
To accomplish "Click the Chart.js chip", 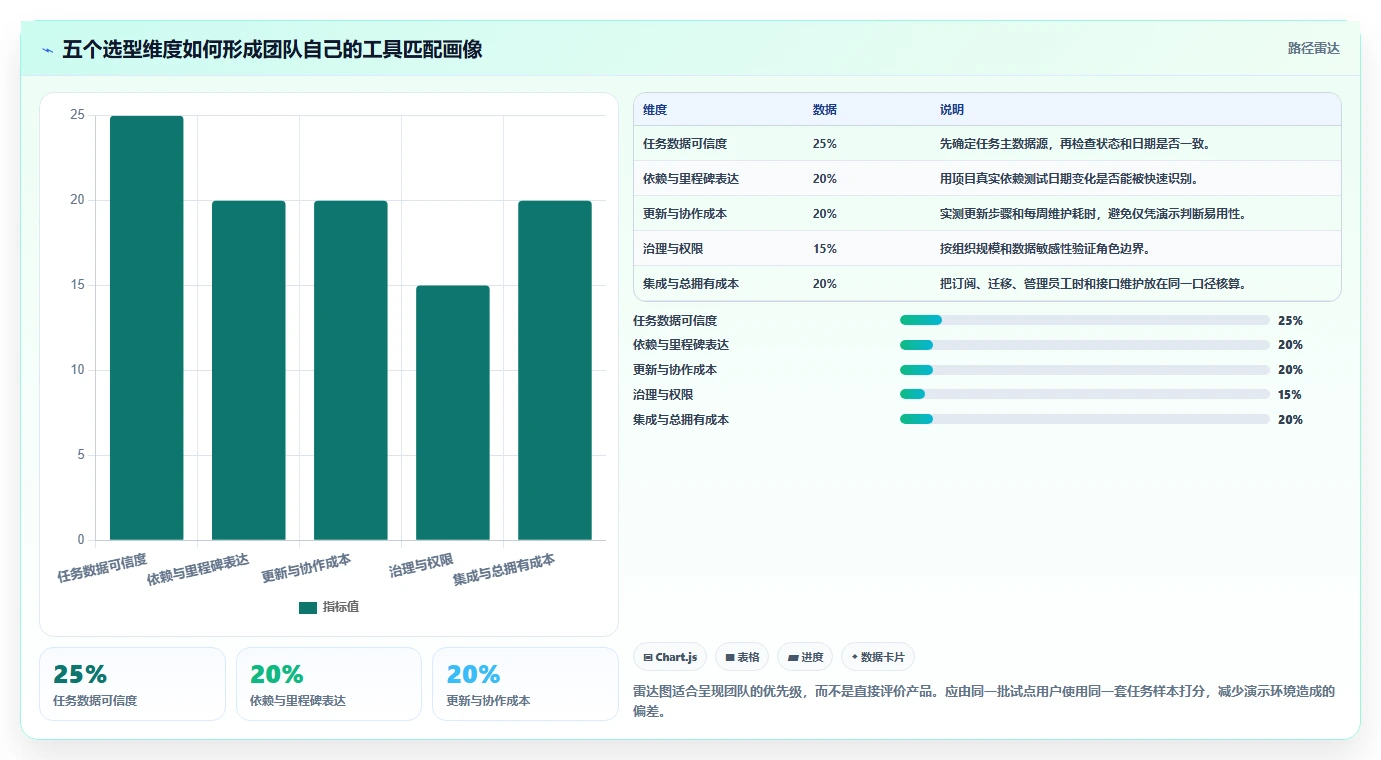I will (x=670, y=657).
